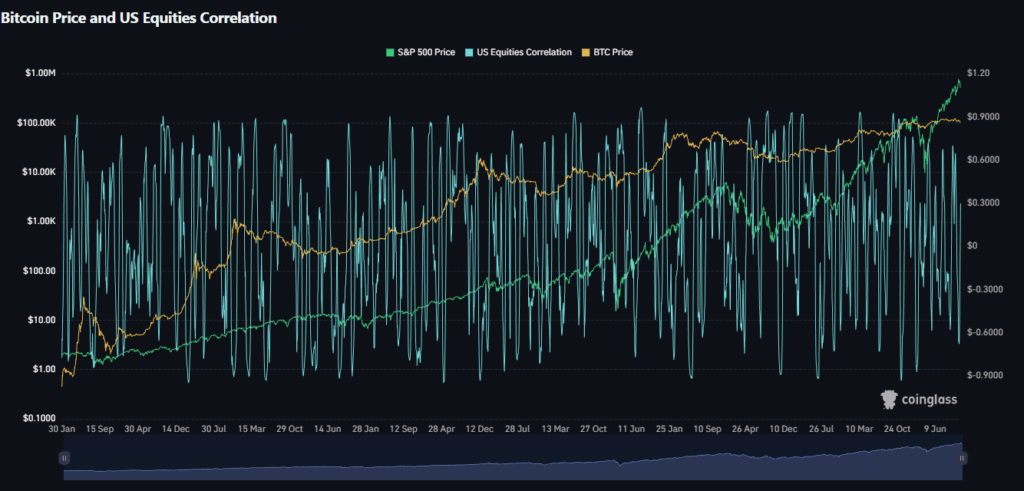Click the coinglass watermark logo icon
Image resolution: width=1024 pixels, height=491 pixels.
(x=888, y=400)
